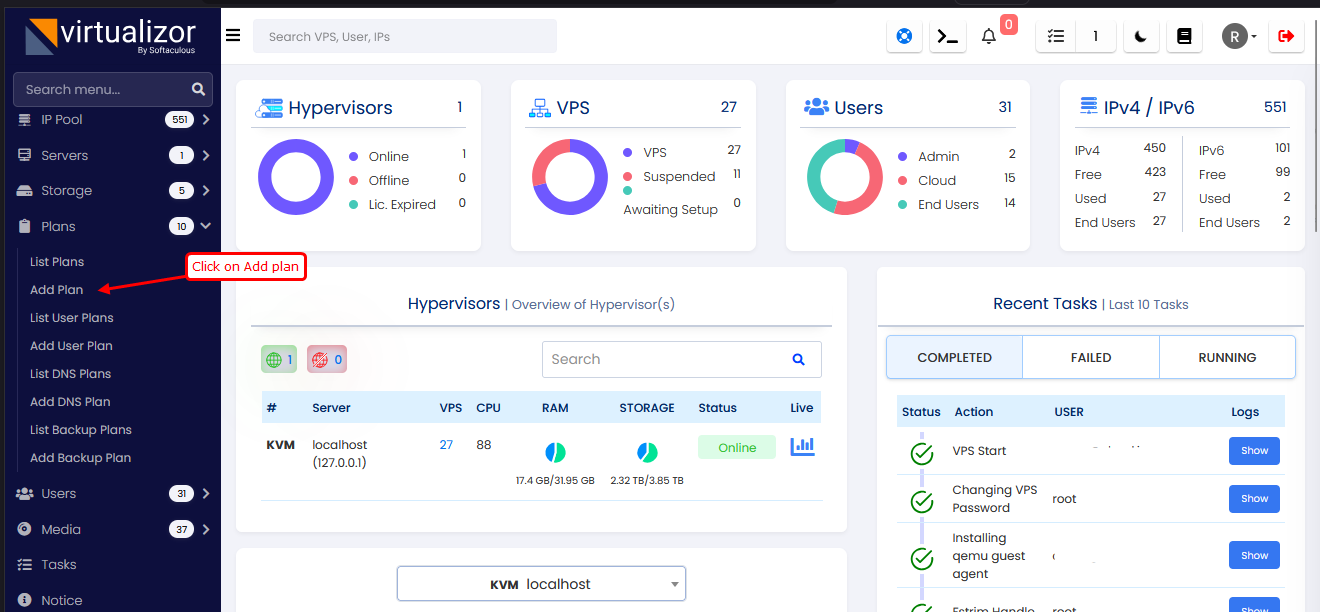The width and height of the screenshot is (1320, 612).
Task: Click the RAM usage pie indicator
Action: click(x=555, y=453)
